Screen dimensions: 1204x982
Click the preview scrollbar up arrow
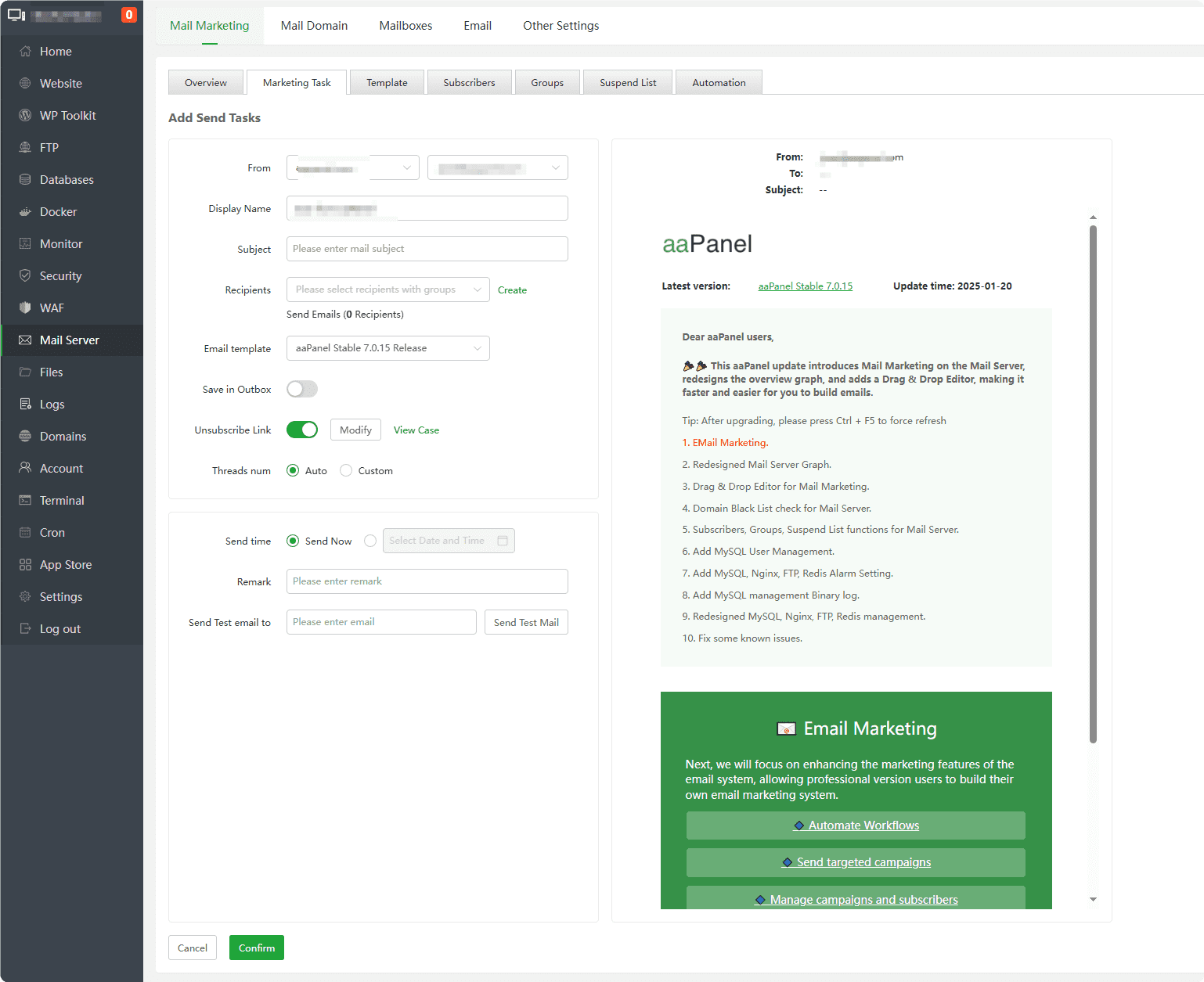click(1093, 218)
